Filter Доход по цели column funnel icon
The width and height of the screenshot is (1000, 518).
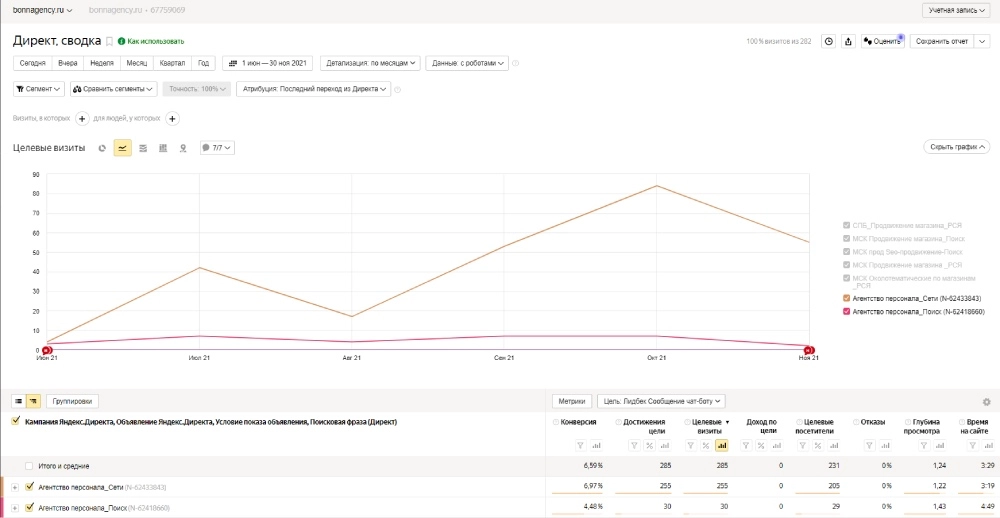[x=746, y=445]
